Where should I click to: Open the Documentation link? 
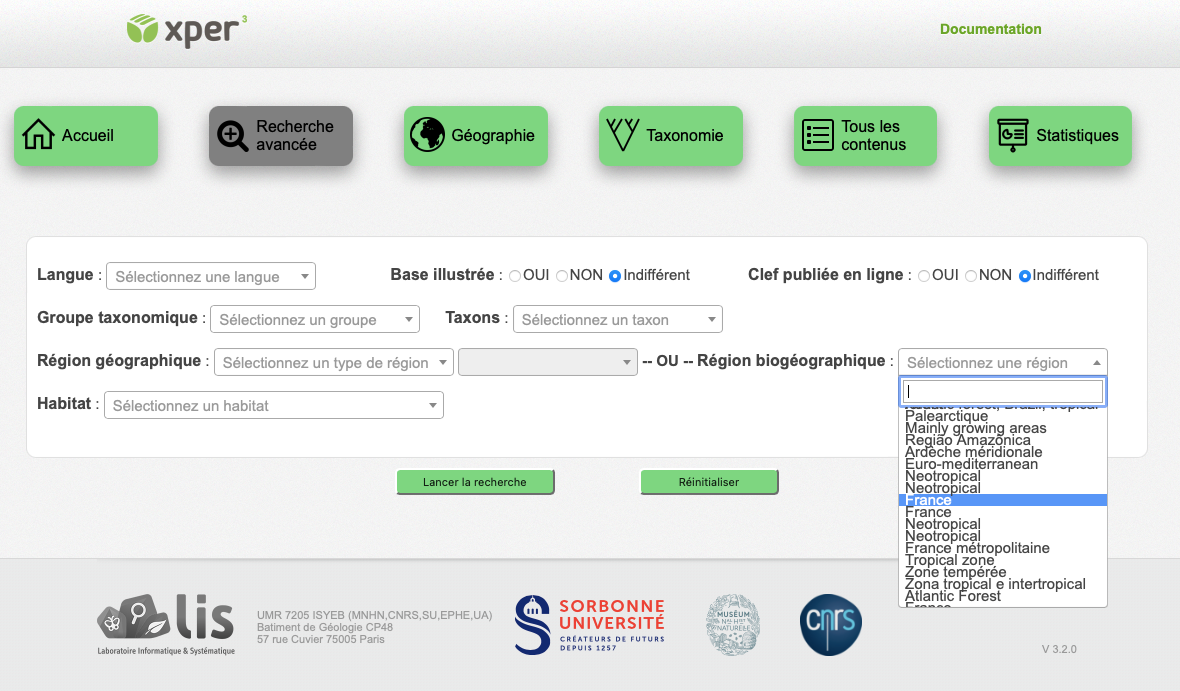pyautogui.click(x=990, y=29)
